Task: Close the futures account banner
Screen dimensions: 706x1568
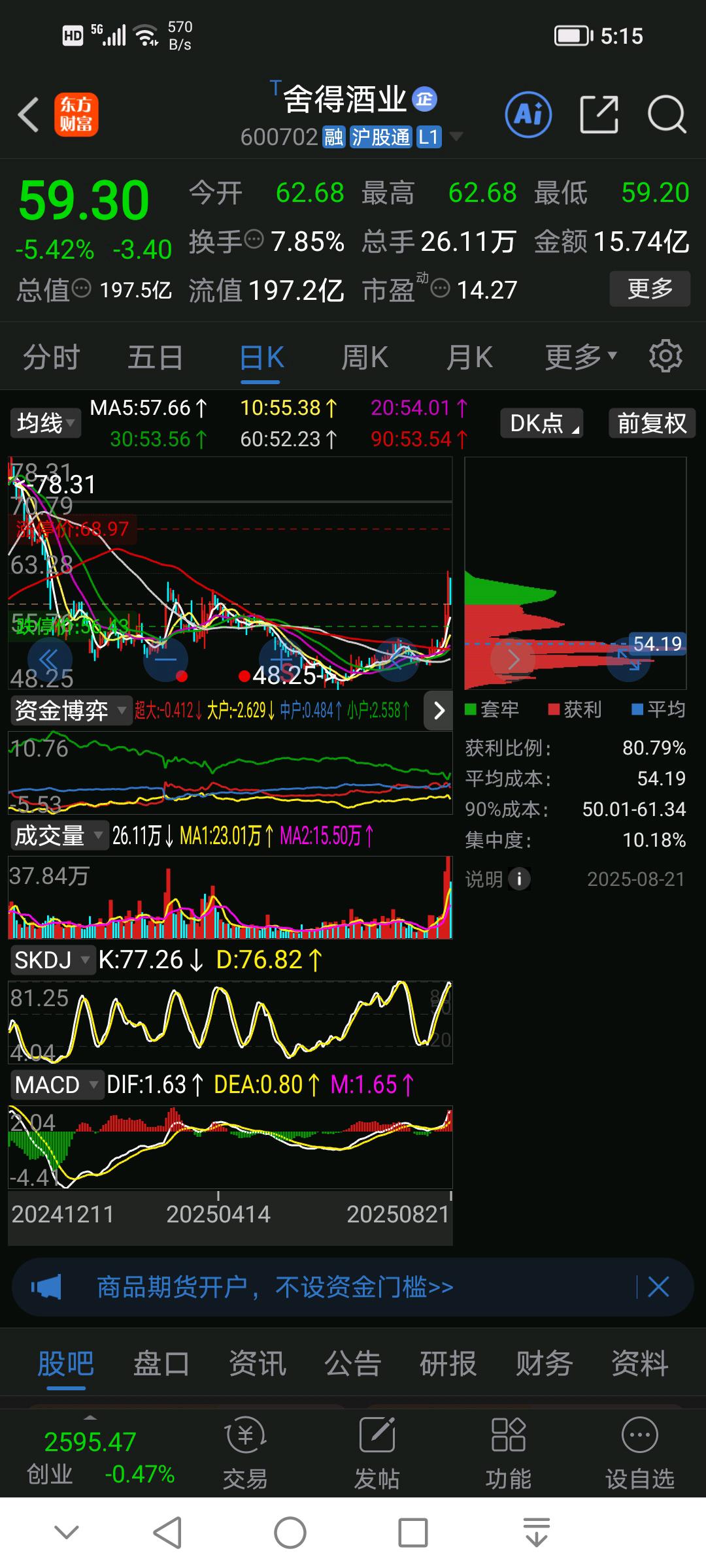Action: (658, 1287)
